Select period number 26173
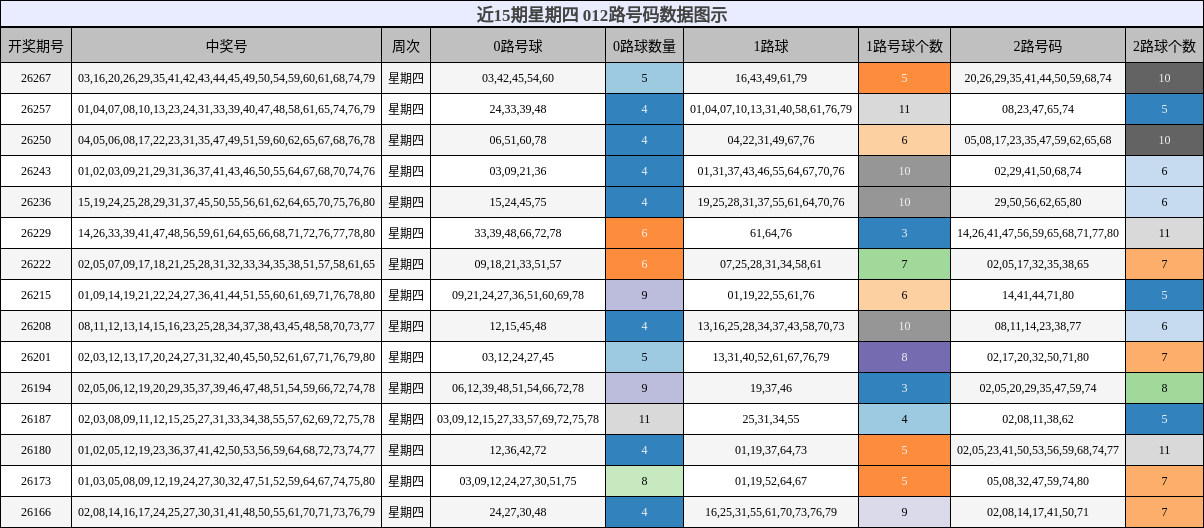The width and height of the screenshot is (1204, 528). point(36,481)
